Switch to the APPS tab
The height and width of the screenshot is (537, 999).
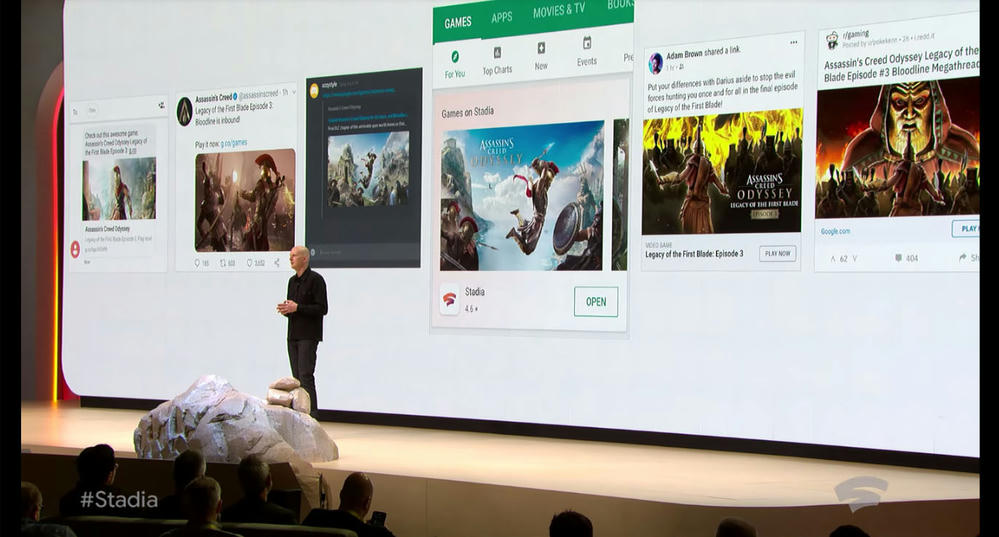click(x=501, y=17)
